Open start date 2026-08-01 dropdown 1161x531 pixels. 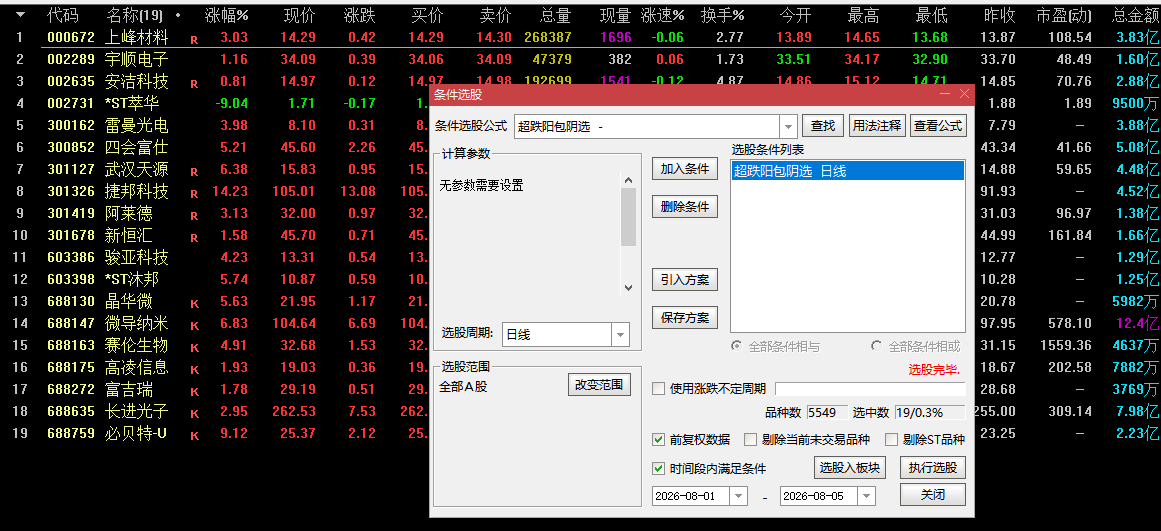[x=739, y=495]
